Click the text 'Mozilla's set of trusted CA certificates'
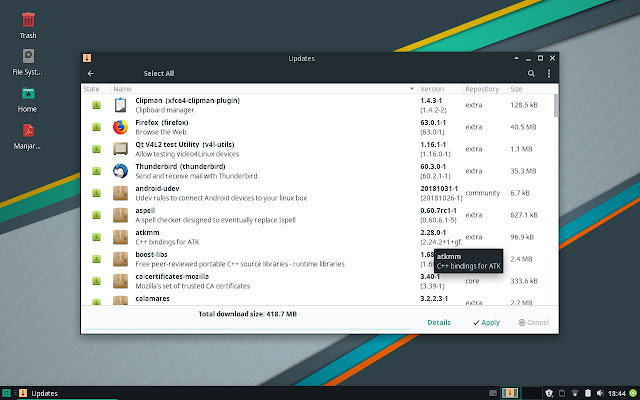The image size is (640, 400). [x=193, y=286]
